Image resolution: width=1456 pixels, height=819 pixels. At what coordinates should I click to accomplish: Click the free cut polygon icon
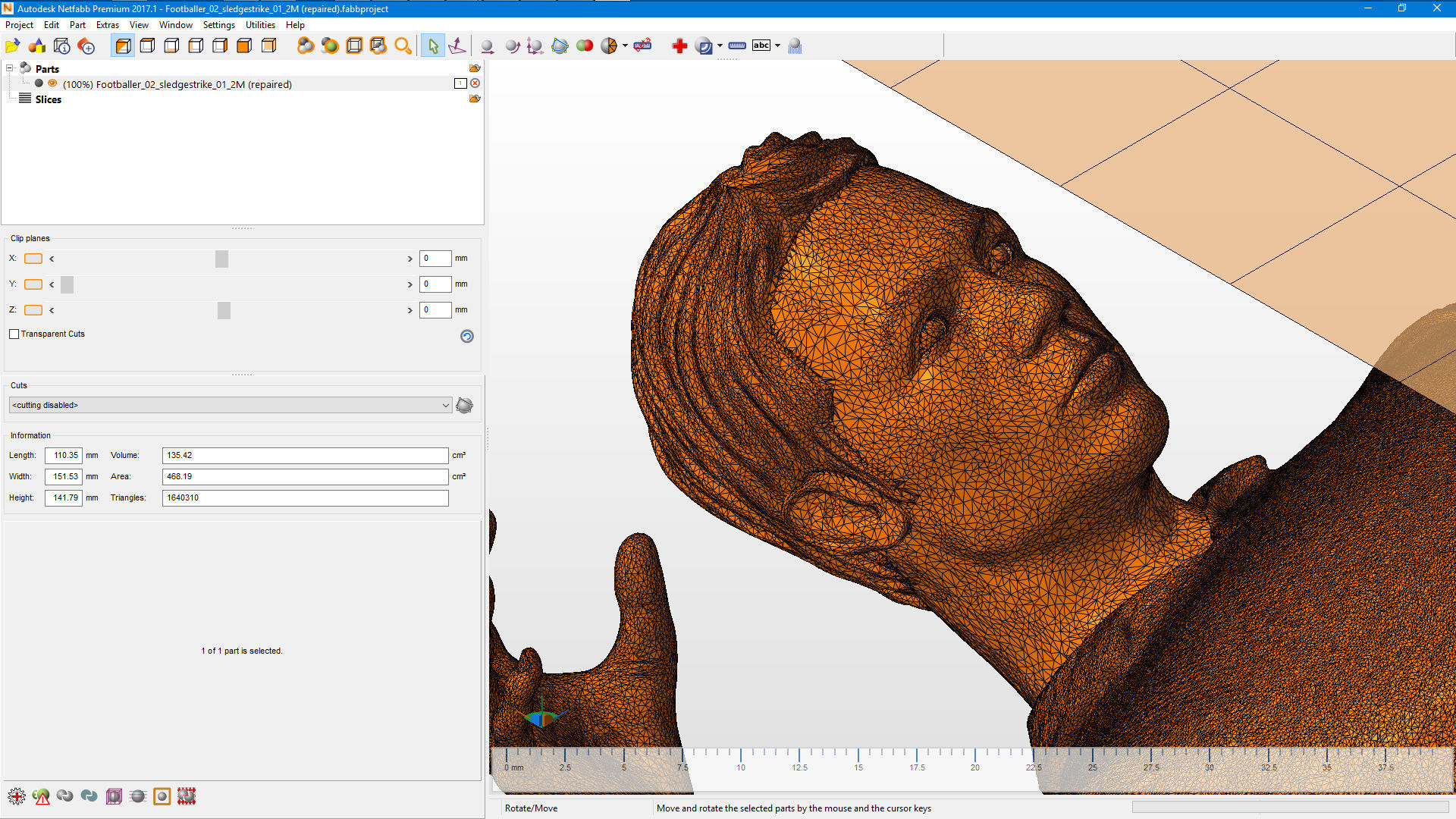pos(560,46)
